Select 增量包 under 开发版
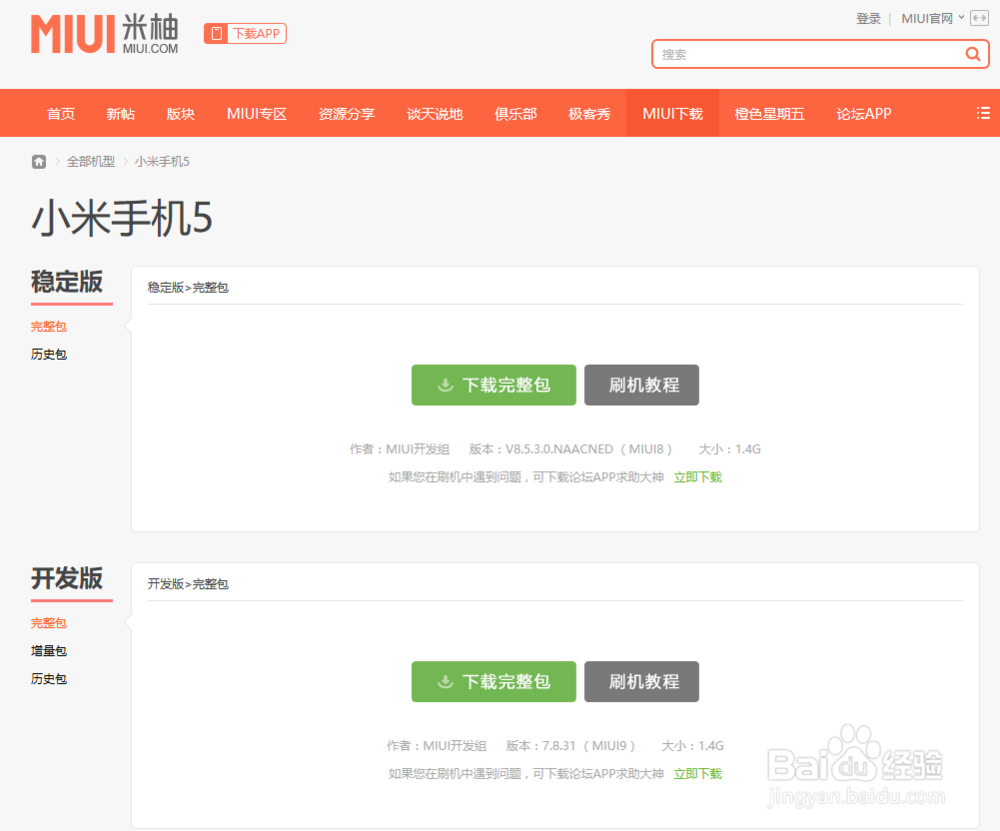 click(48, 651)
